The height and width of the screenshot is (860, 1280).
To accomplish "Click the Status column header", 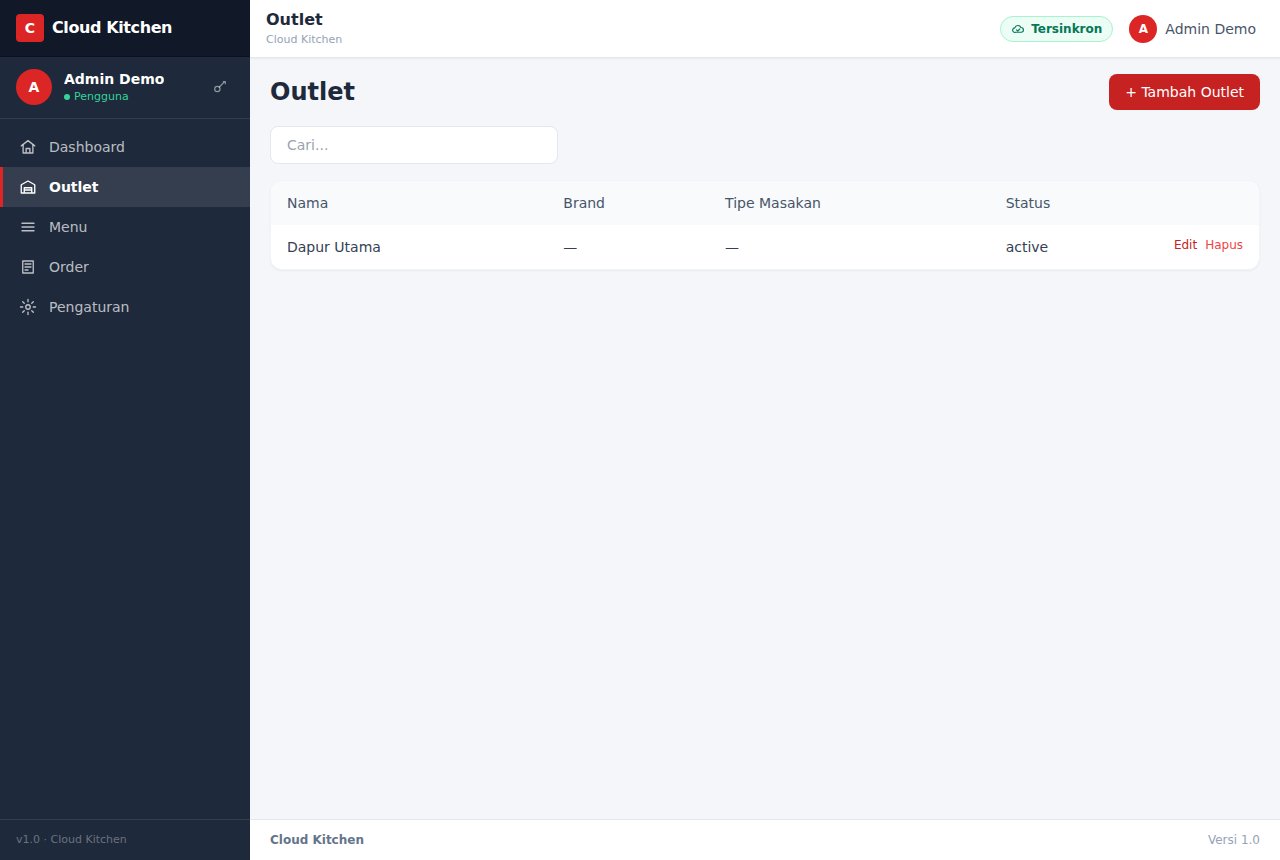I will (1028, 203).
